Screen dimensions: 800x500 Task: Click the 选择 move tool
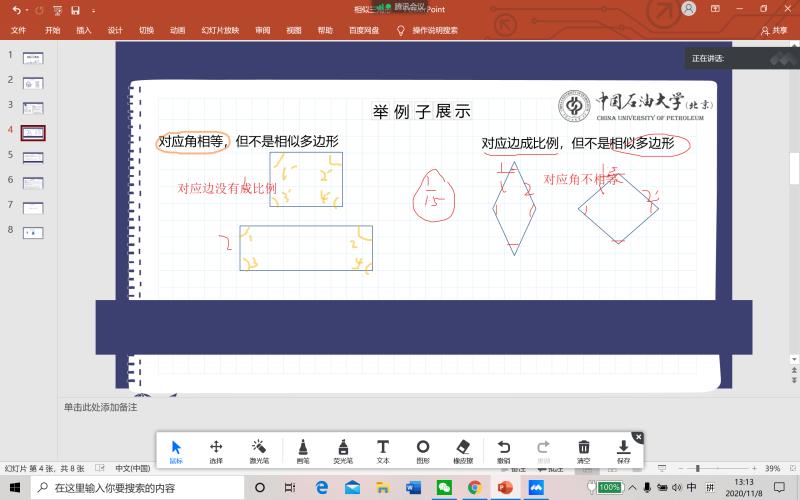[216, 451]
